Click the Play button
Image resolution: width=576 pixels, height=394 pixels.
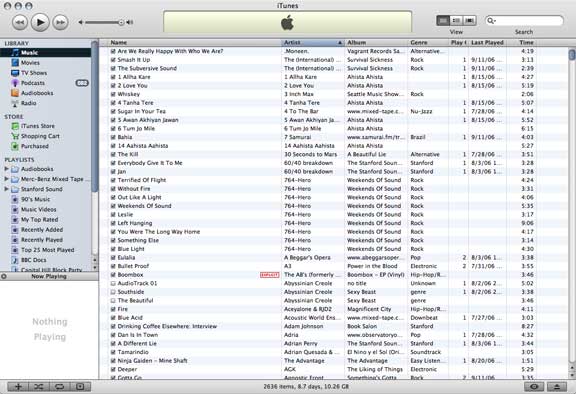pyautogui.click(x=40, y=22)
